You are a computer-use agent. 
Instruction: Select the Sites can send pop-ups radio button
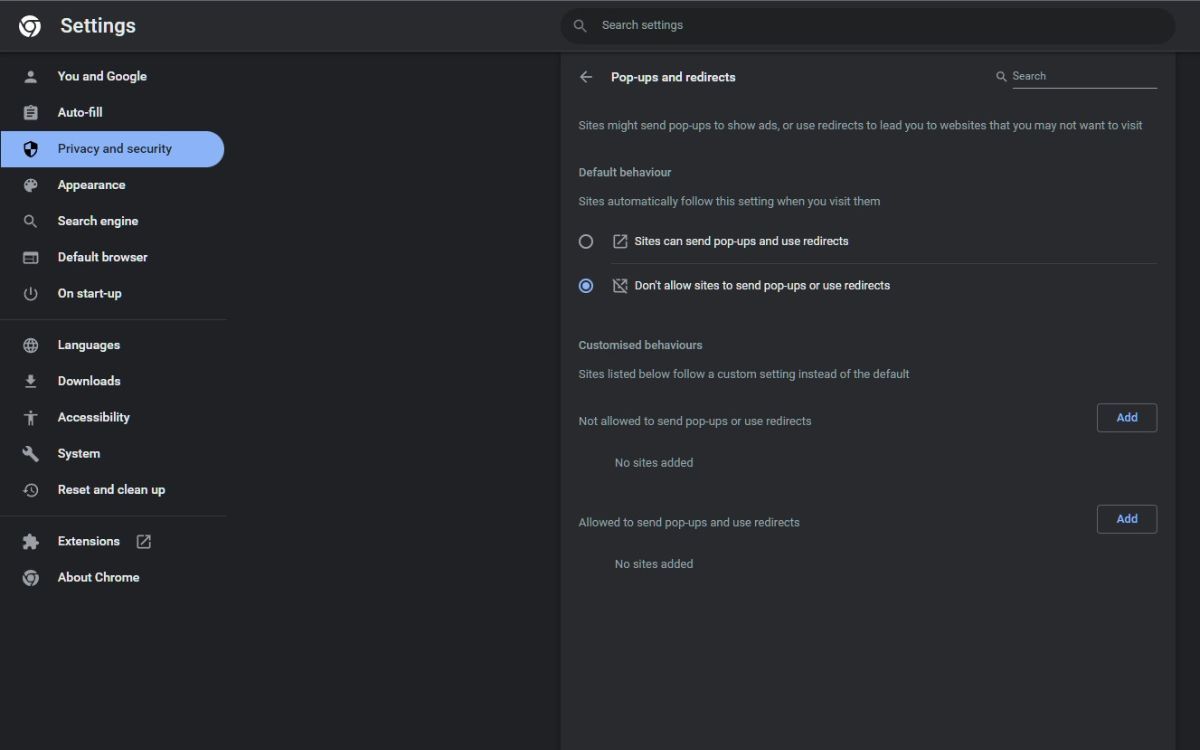click(x=585, y=241)
